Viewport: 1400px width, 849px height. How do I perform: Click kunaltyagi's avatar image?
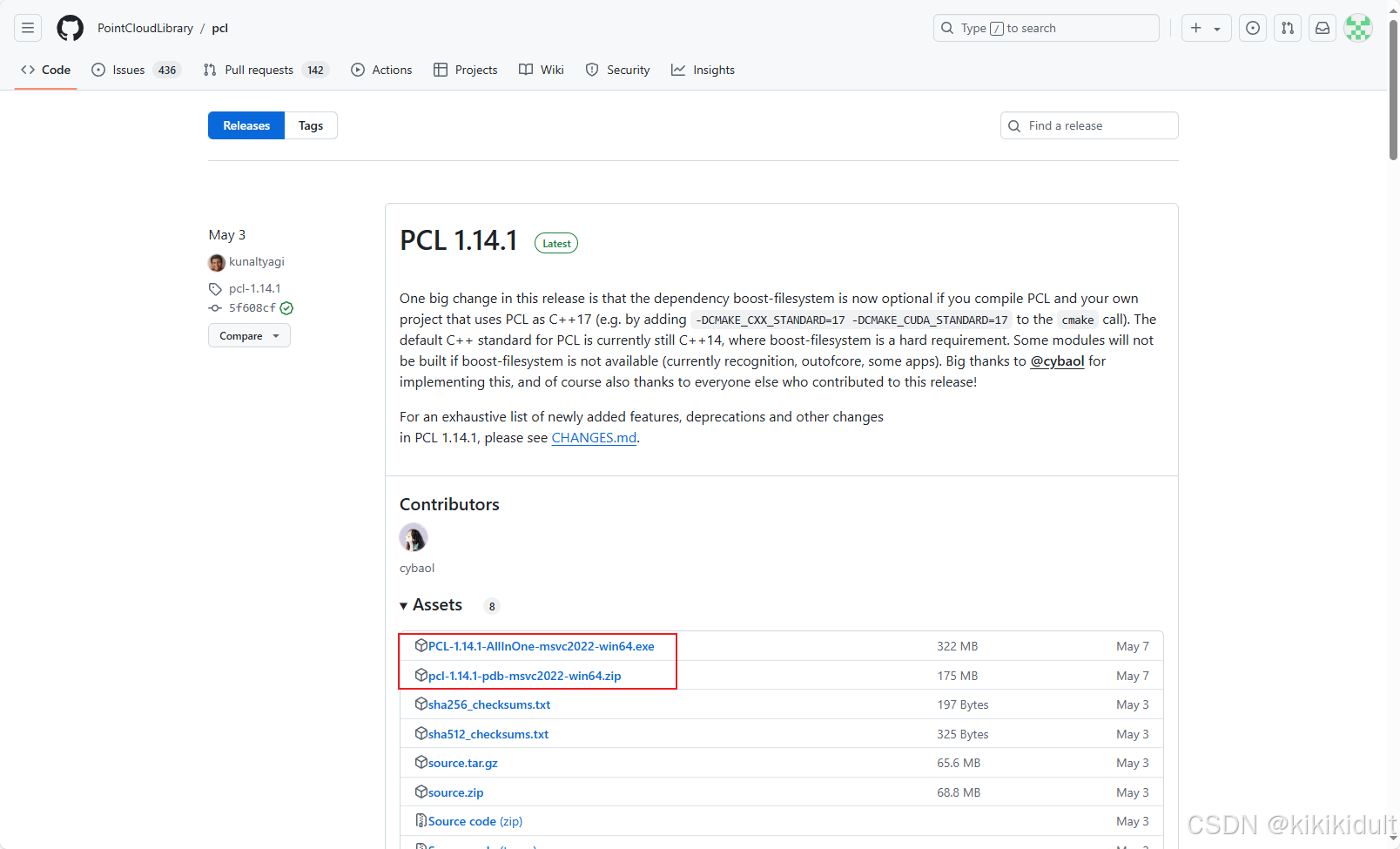click(x=217, y=262)
